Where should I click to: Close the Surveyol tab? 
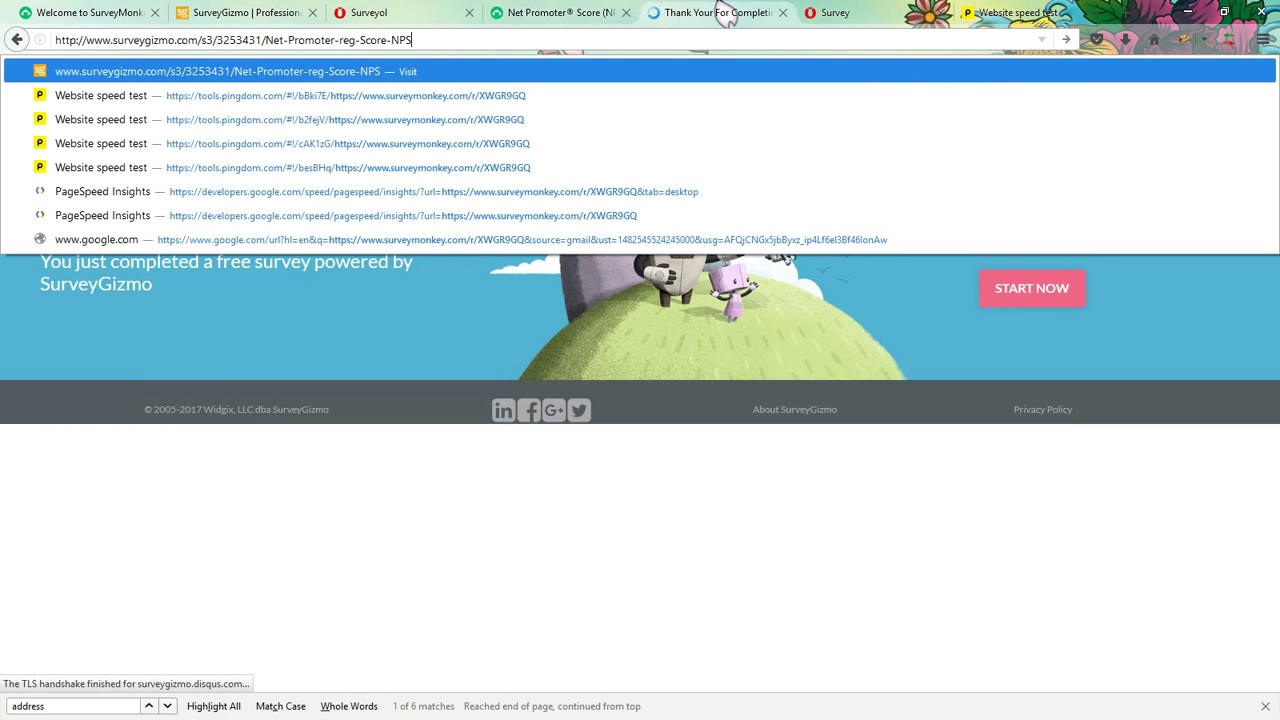tap(469, 13)
